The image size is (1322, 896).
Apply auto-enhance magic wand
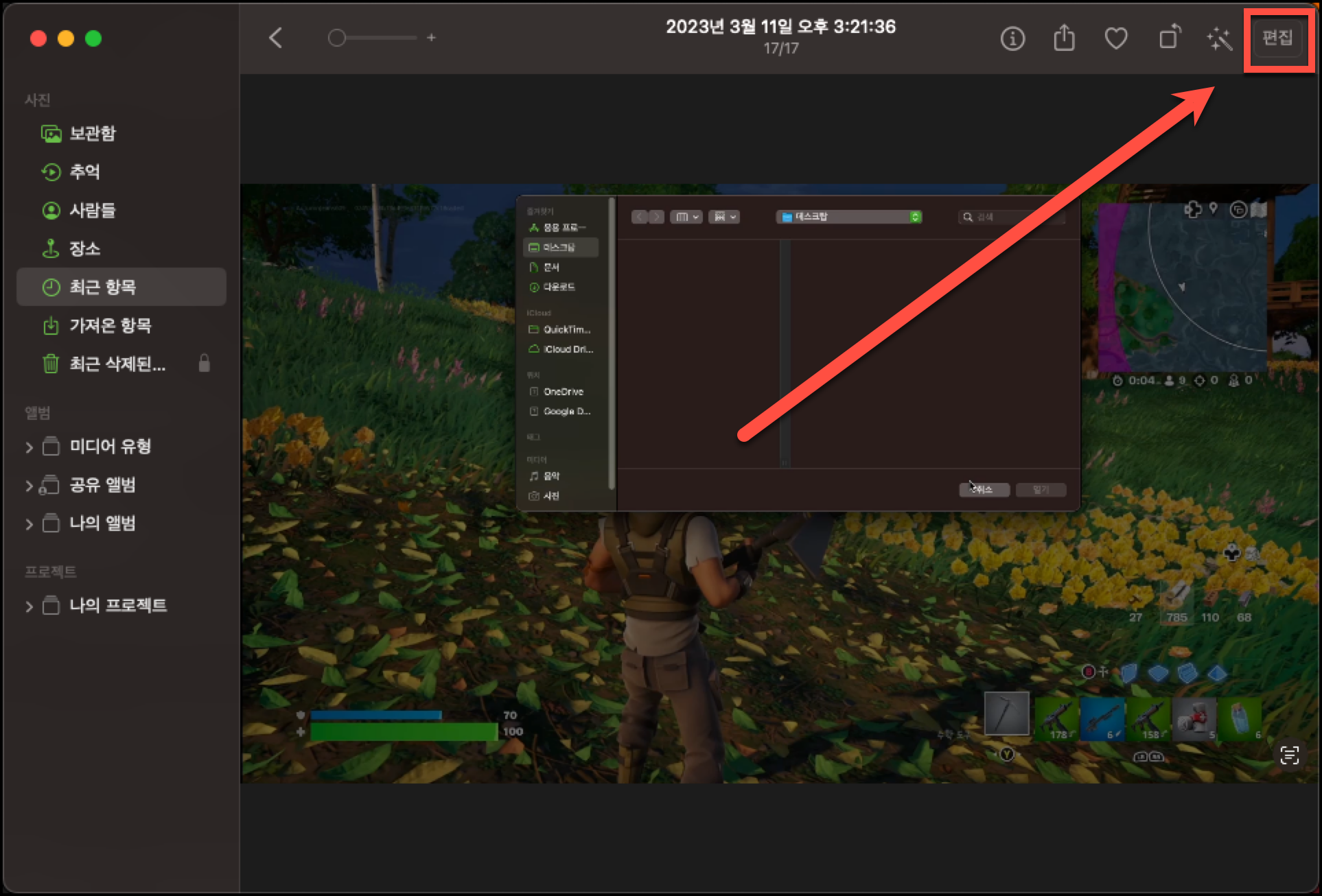coord(1220,38)
